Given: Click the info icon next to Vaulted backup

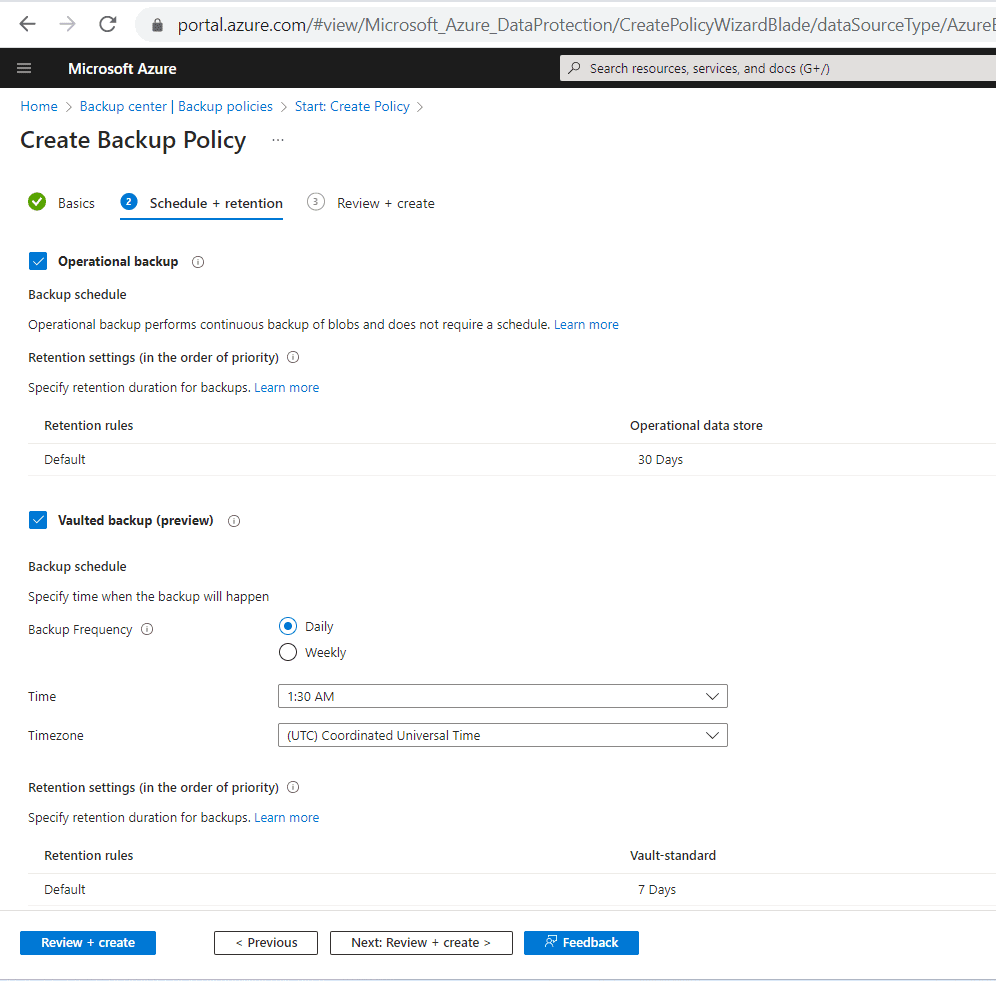Looking at the screenshot, I should pos(234,521).
